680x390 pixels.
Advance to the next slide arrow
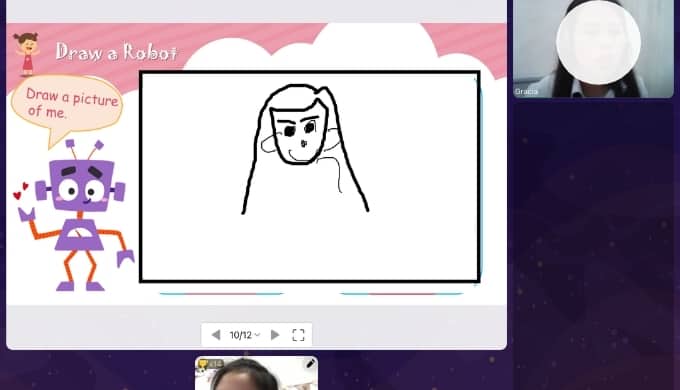(x=275, y=335)
